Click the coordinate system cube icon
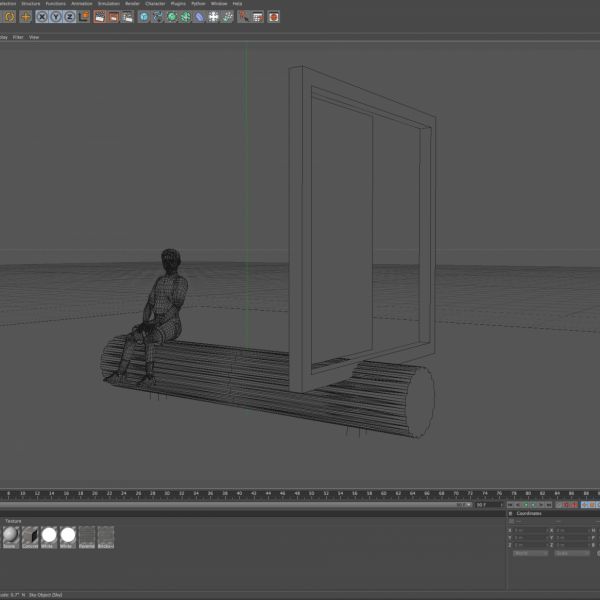600x600 pixels. (x=84, y=17)
